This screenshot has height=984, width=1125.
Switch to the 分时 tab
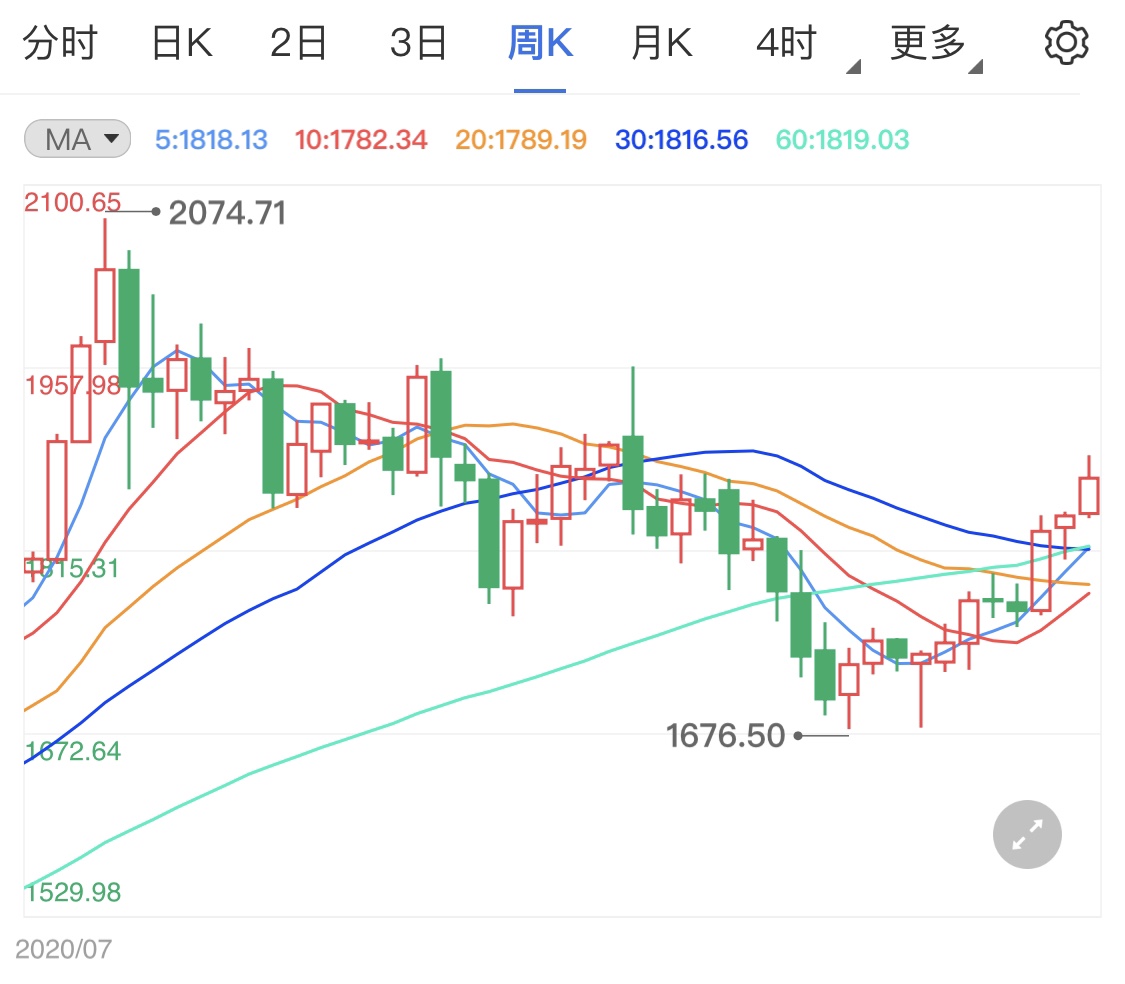[60, 43]
